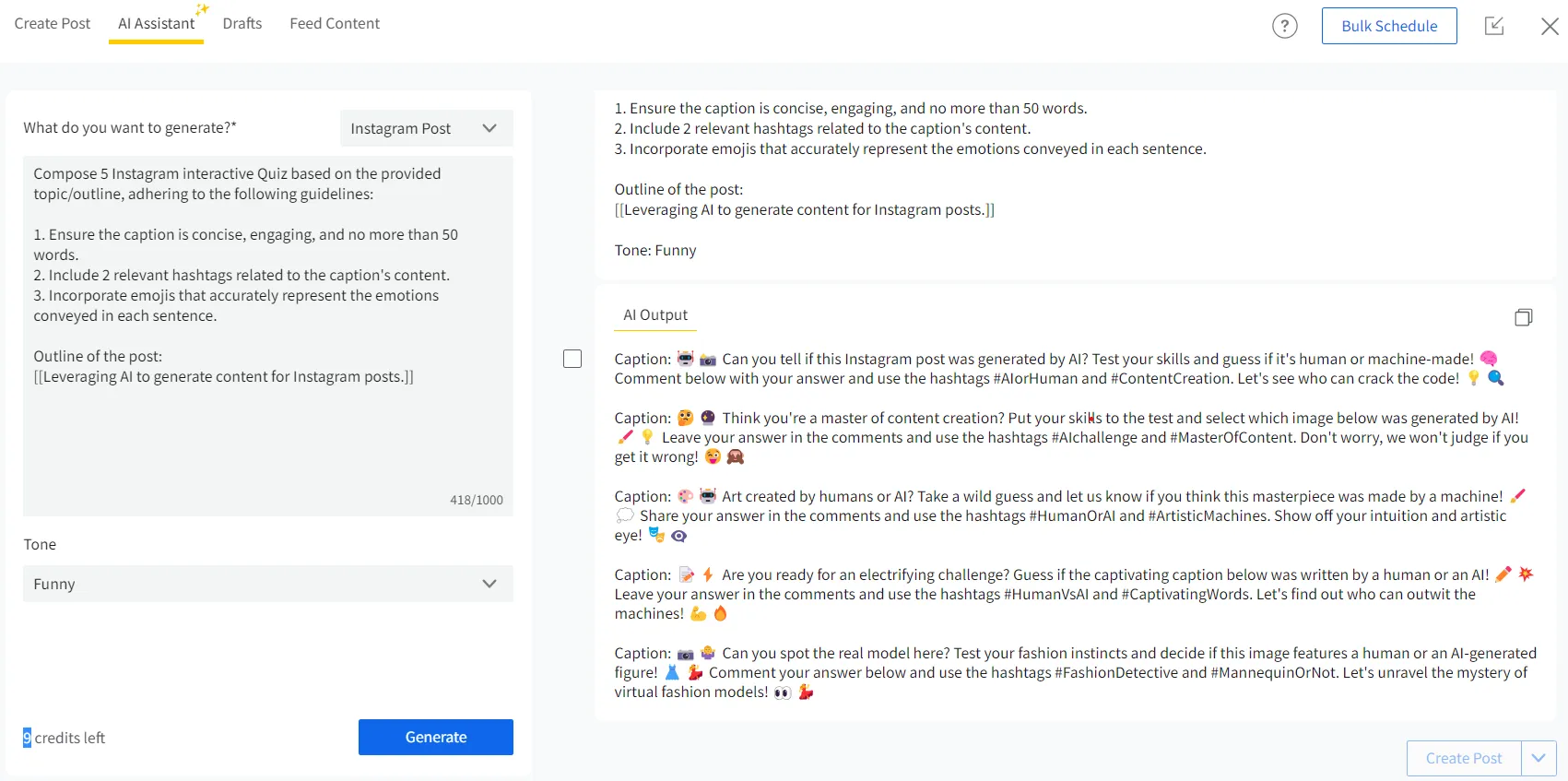Click the blue Generate button
Image resolution: width=1568 pixels, height=781 pixels.
[x=436, y=737]
